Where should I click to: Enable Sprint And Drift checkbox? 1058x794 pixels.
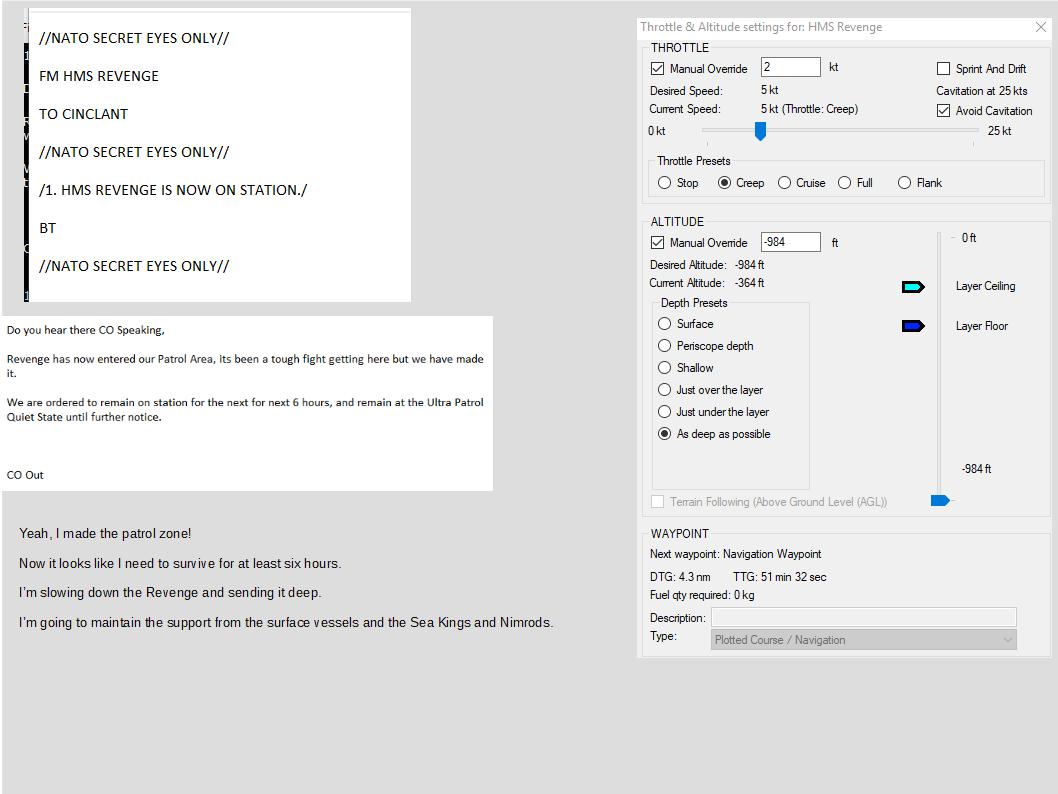coord(943,68)
